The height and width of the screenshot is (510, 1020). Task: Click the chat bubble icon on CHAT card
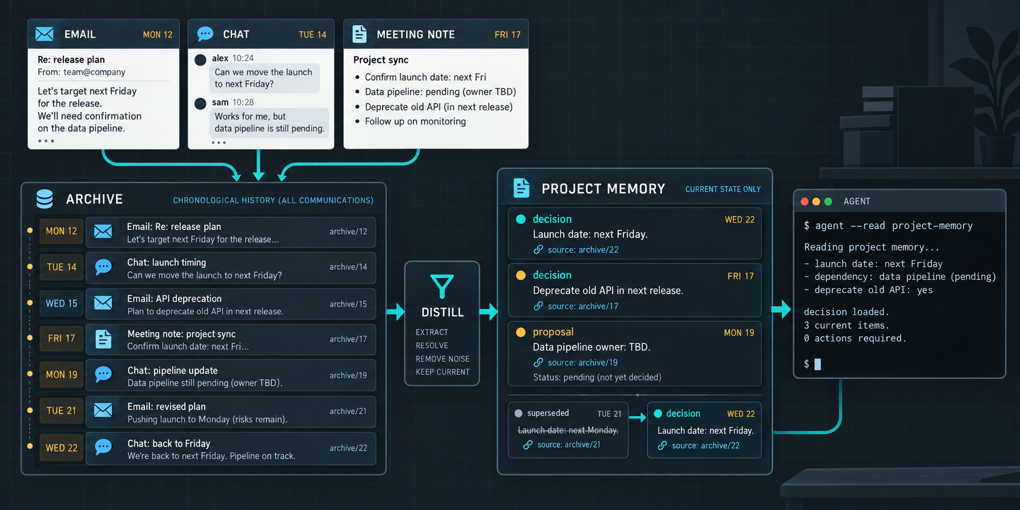(x=205, y=34)
